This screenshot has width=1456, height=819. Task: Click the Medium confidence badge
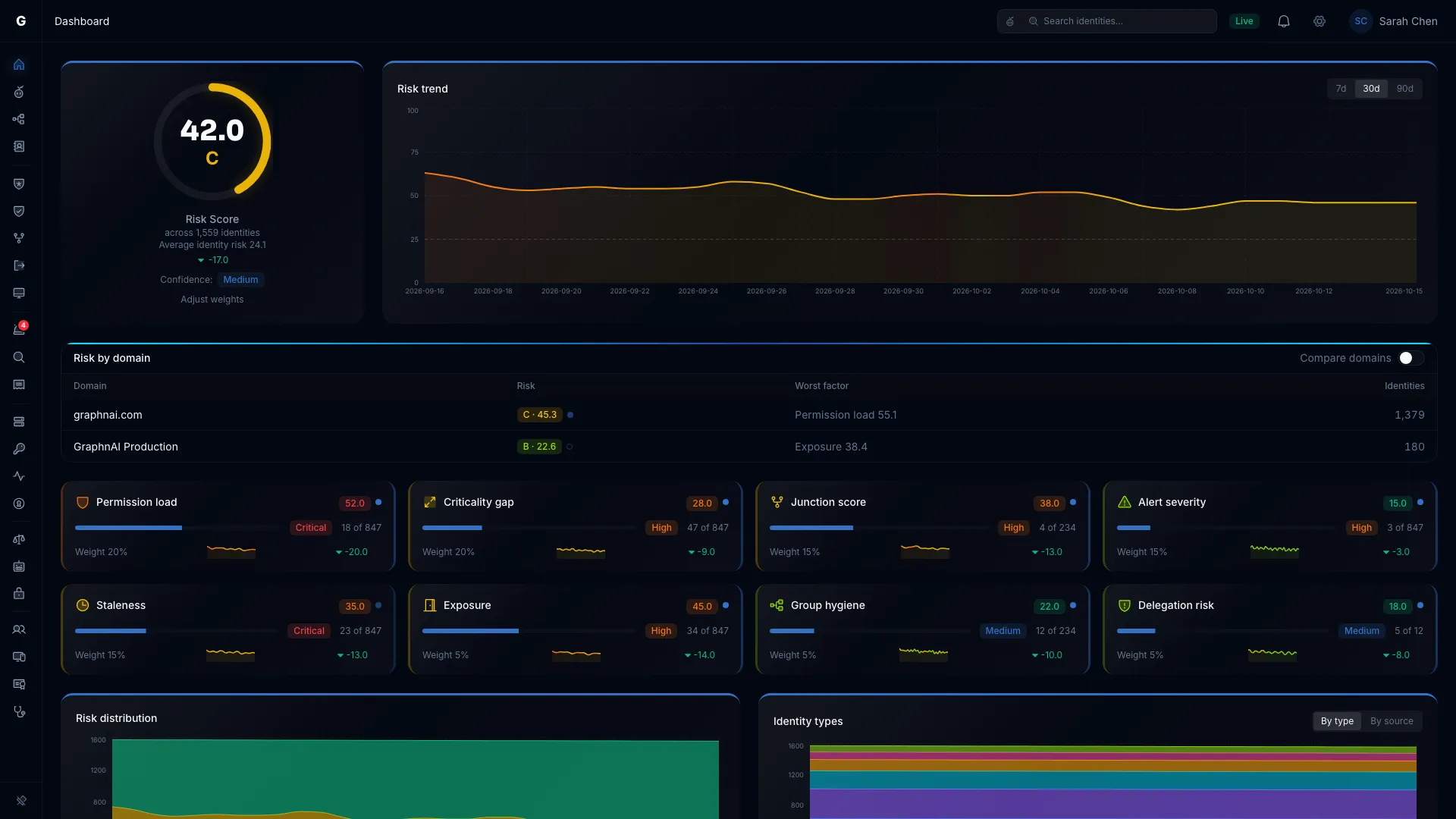240,280
